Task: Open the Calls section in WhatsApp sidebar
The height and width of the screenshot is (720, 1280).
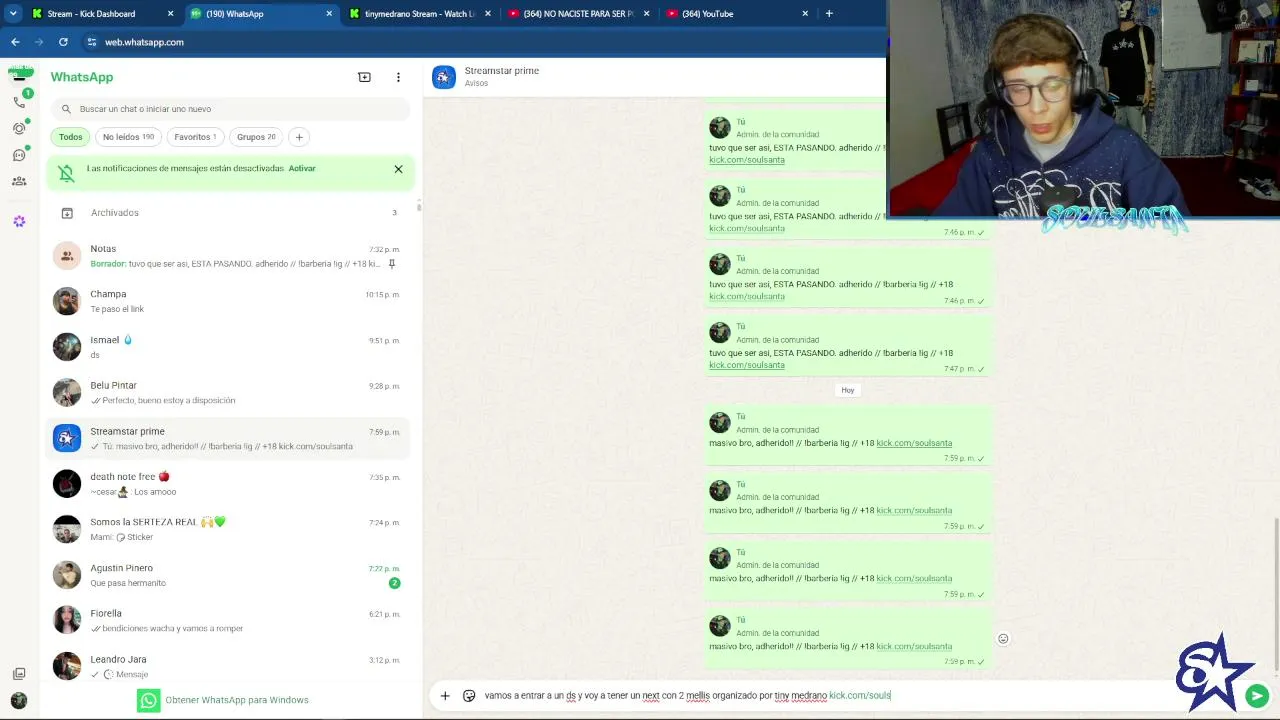Action: 19,102
